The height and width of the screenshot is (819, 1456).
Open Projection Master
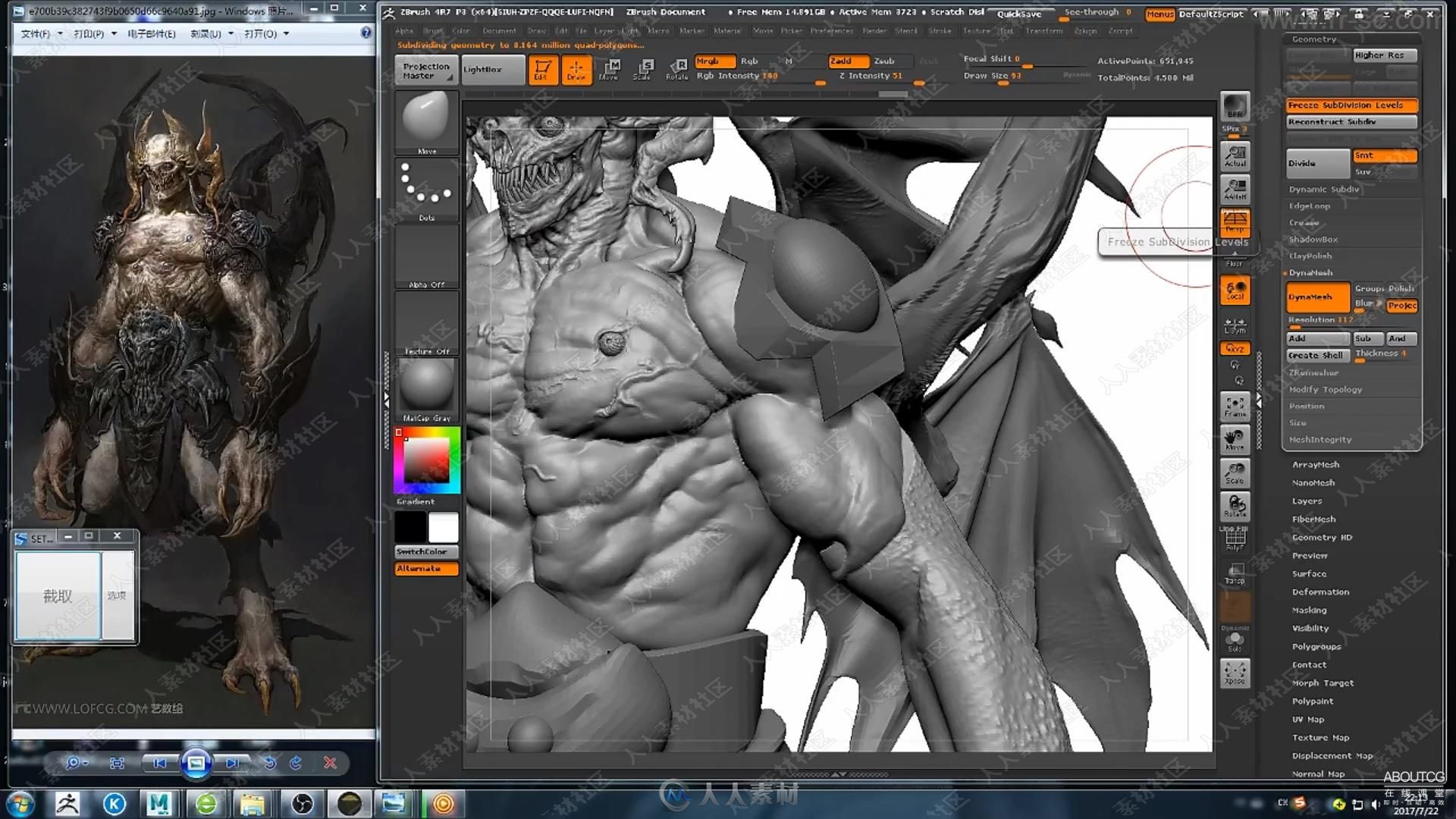[426, 71]
